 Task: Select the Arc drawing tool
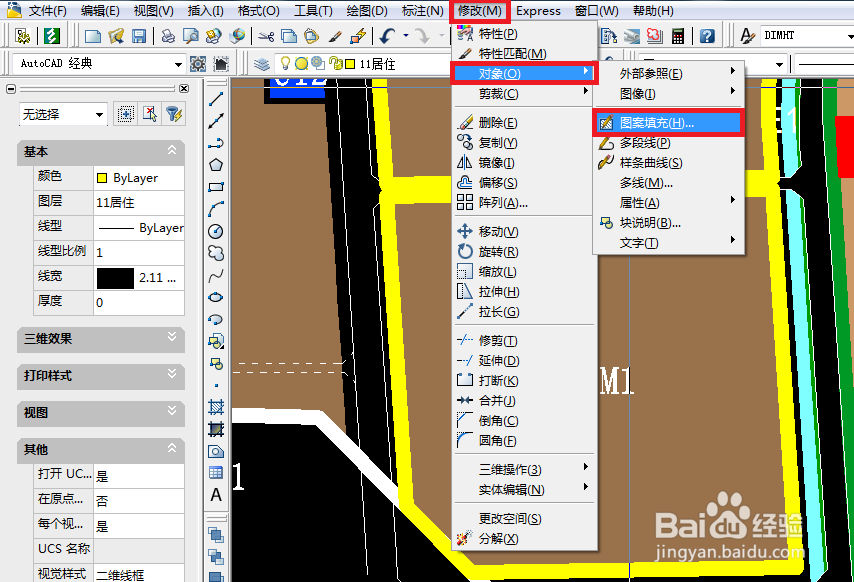pos(216,209)
